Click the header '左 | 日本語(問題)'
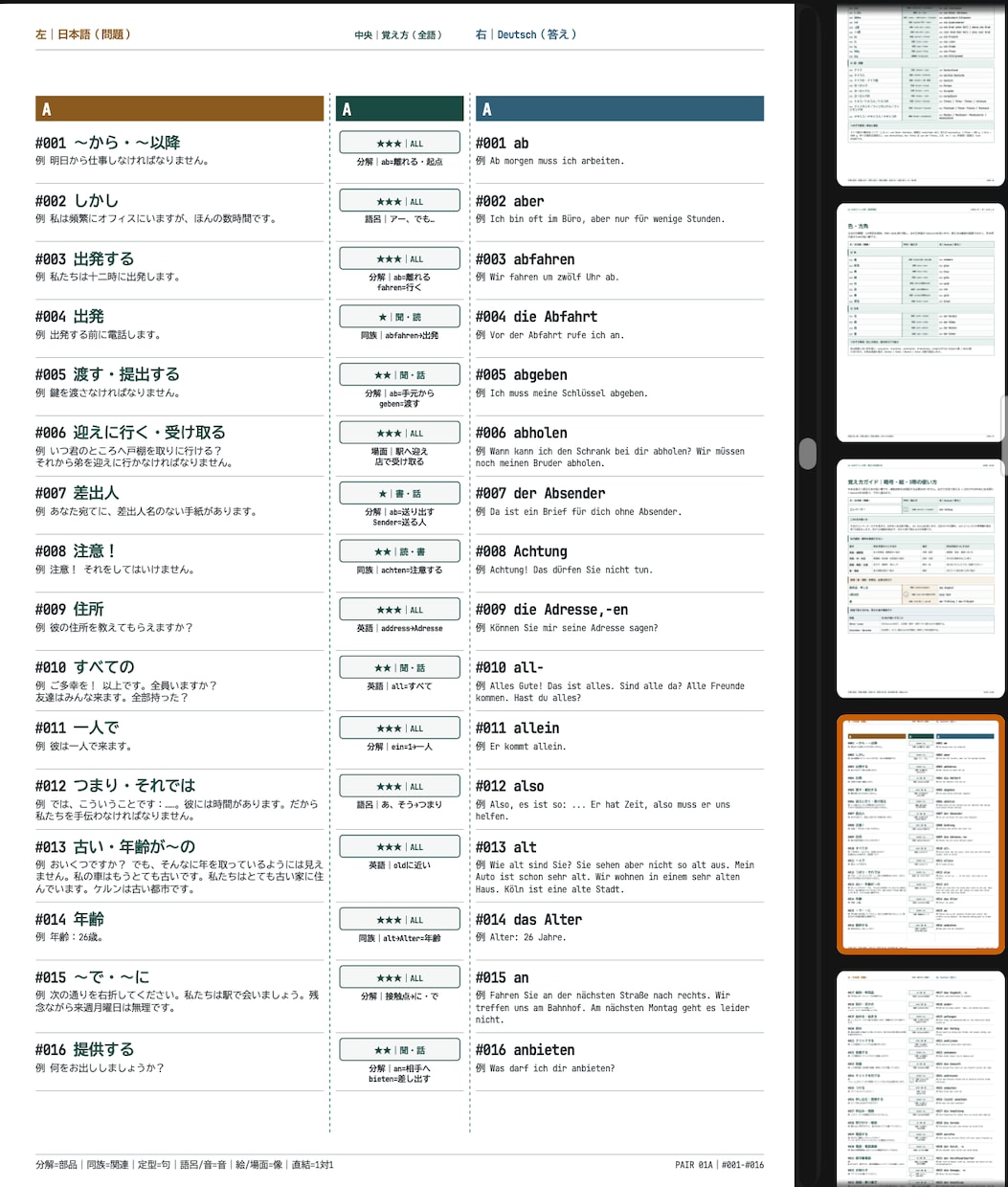This screenshot has width=1008, height=1187. pyautogui.click(x=82, y=34)
